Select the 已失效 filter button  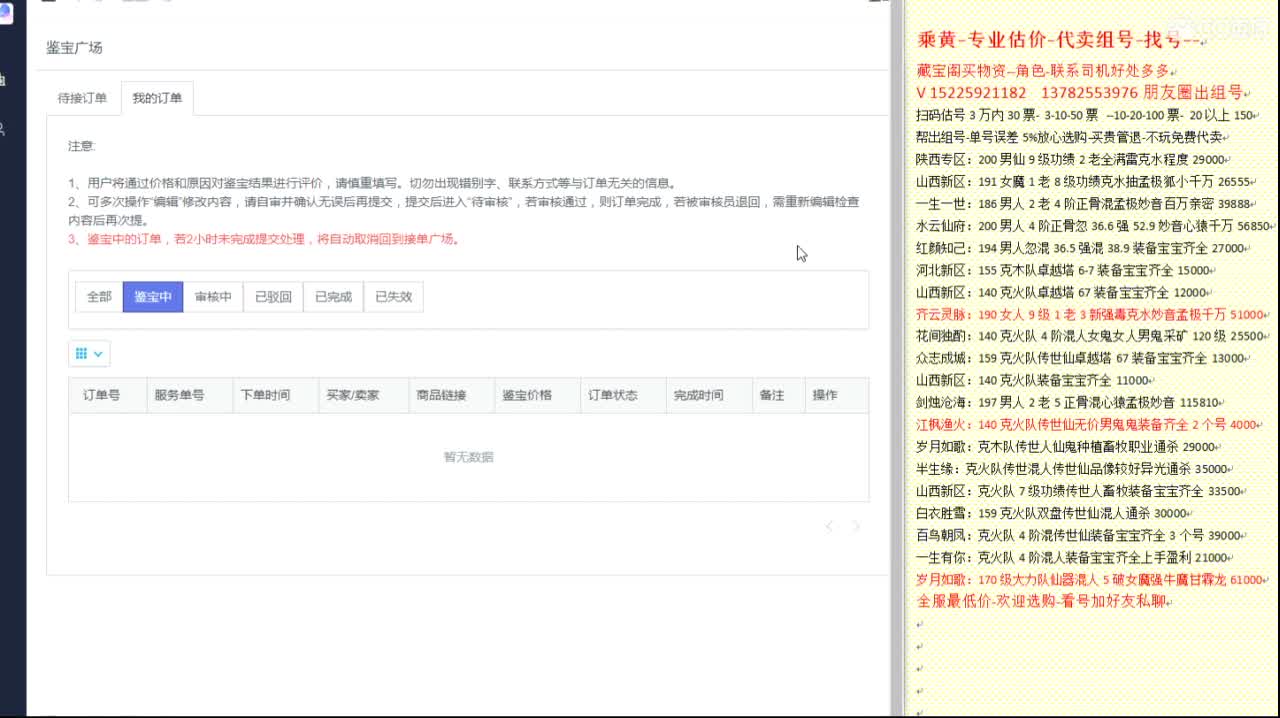(393, 297)
